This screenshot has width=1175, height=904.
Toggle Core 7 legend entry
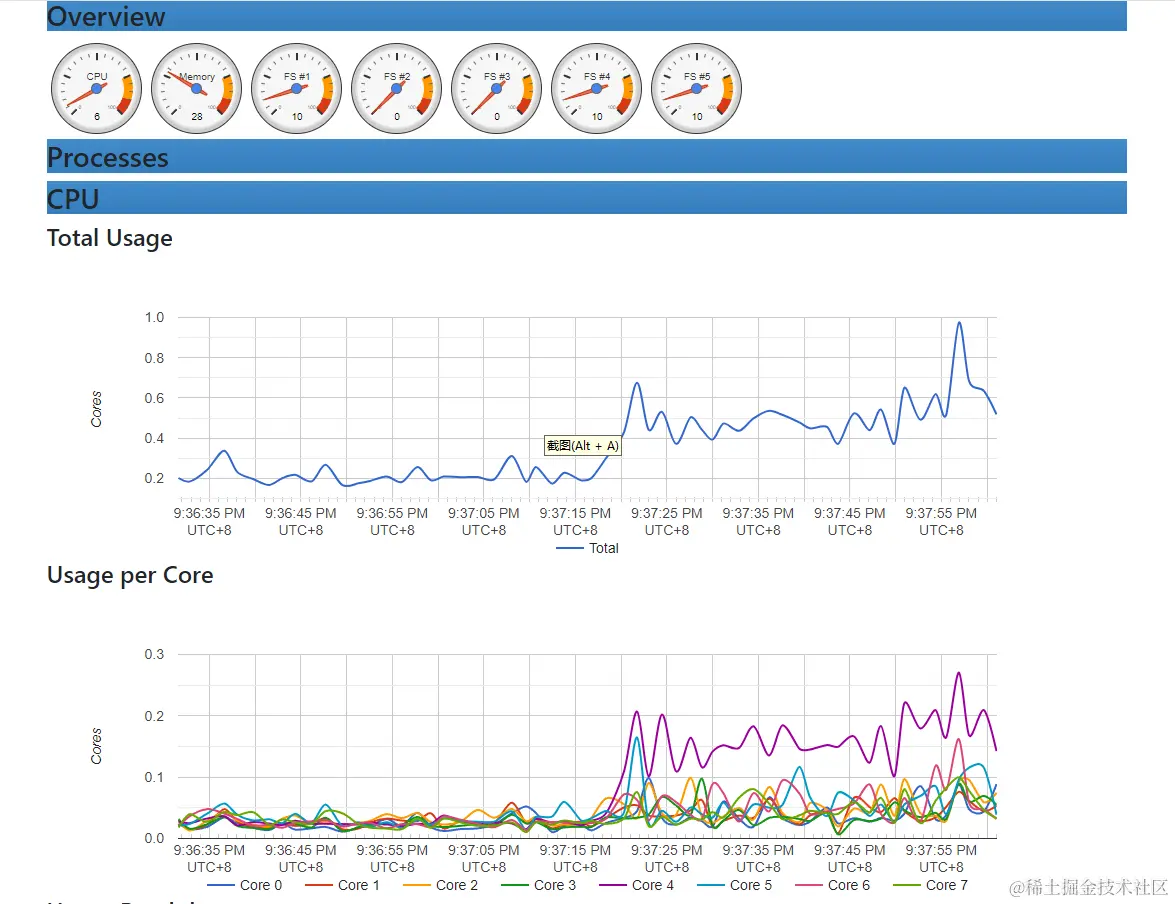(x=930, y=885)
